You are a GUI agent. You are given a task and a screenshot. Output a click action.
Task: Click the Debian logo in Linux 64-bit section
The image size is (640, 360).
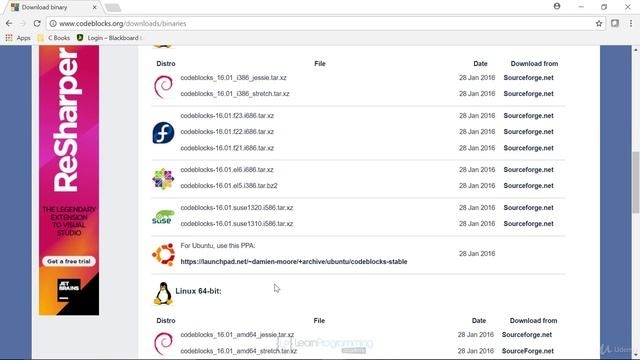(164, 343)
